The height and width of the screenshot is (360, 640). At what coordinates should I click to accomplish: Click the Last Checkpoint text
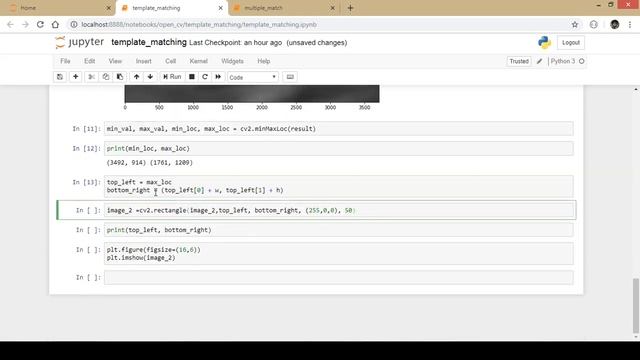(236, 43)
